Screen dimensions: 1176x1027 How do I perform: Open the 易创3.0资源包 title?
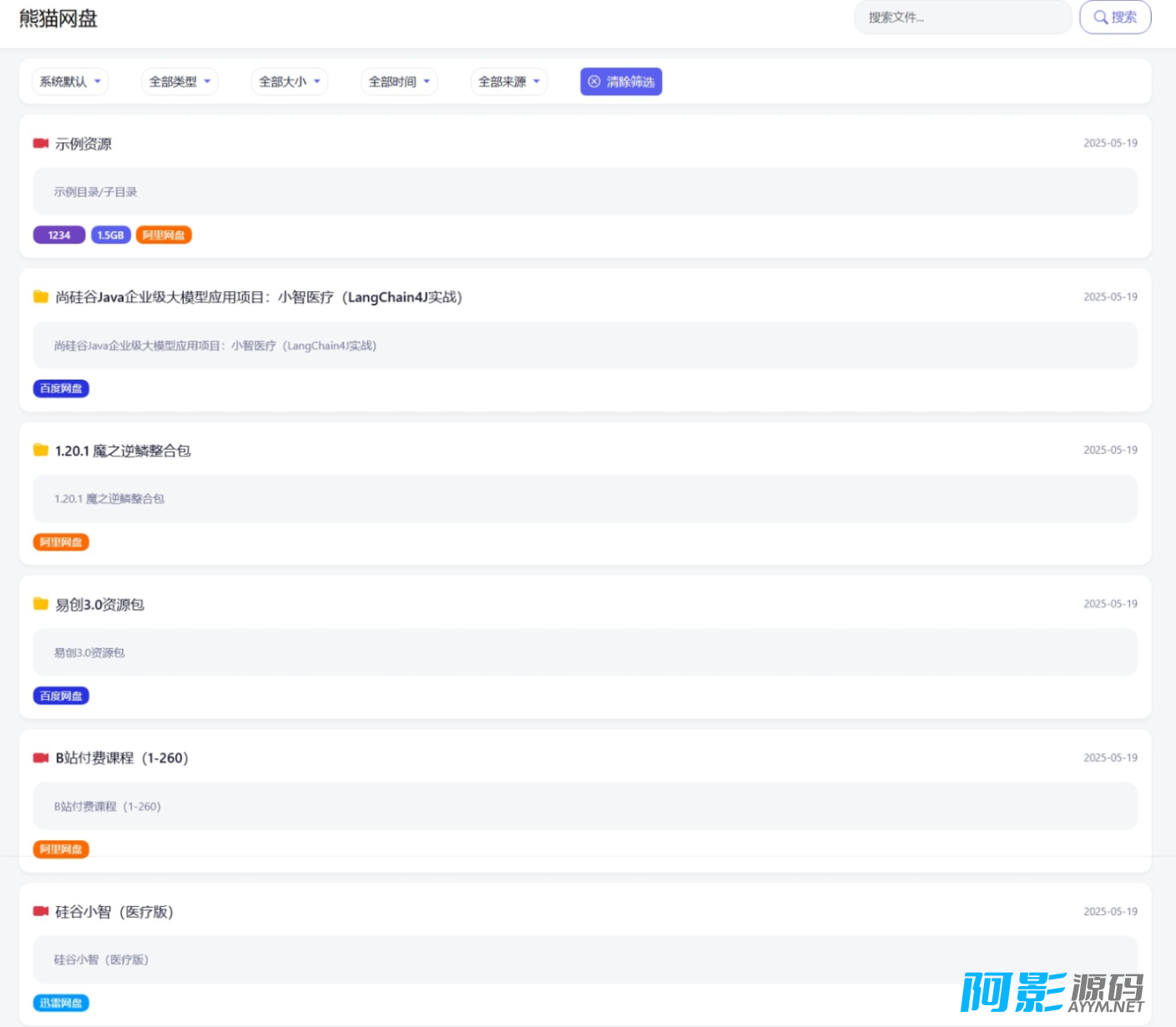99,605
